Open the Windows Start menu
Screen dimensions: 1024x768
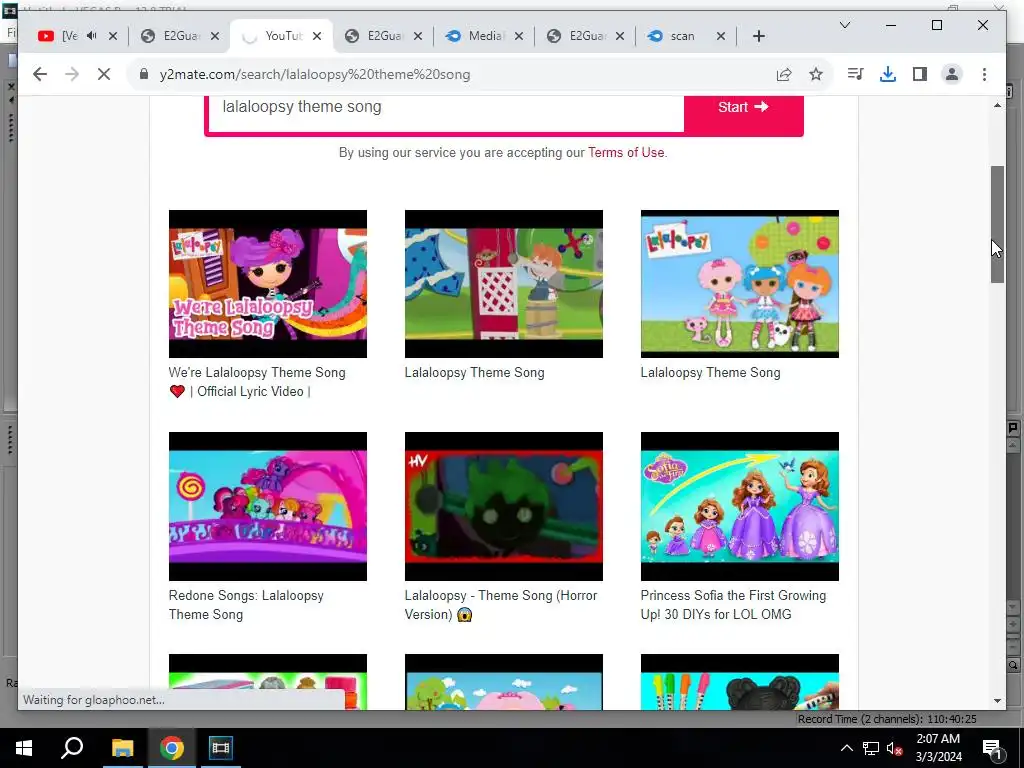24,748
